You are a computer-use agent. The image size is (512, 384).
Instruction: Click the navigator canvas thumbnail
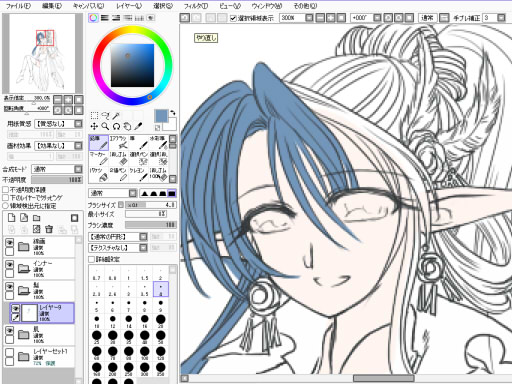pyautogui.click(x=42, y=53)
